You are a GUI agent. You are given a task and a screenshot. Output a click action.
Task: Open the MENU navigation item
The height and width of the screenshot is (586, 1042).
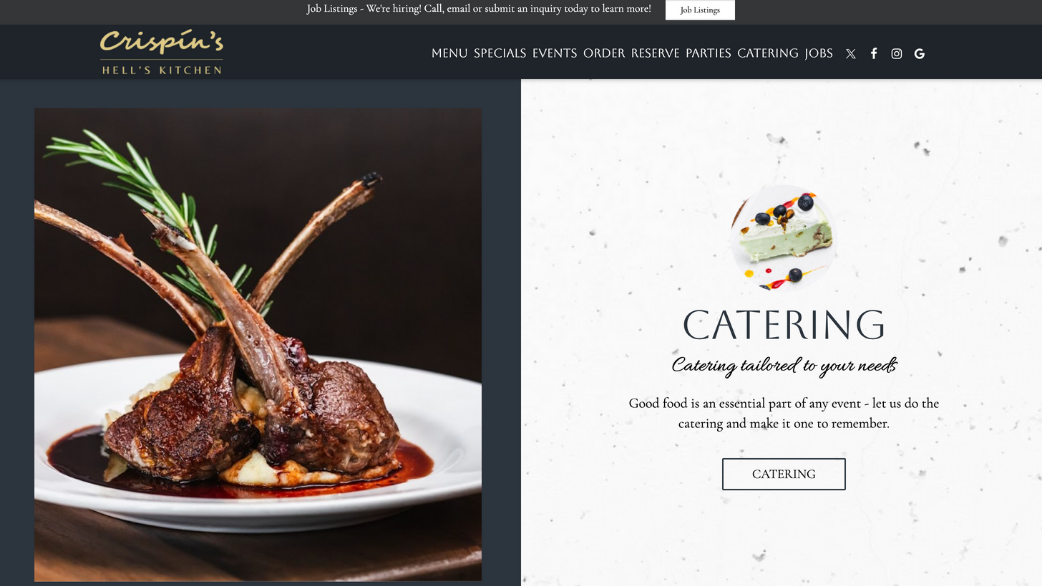(449, 53)
